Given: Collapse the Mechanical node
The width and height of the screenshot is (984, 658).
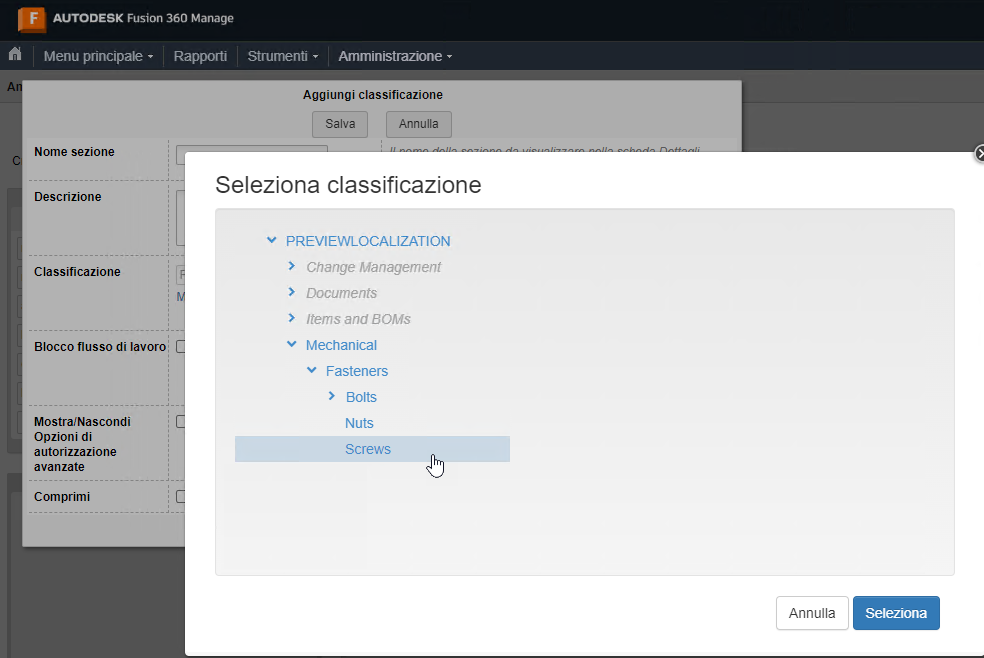Looking at the screenshot, I should click(291, 344).
